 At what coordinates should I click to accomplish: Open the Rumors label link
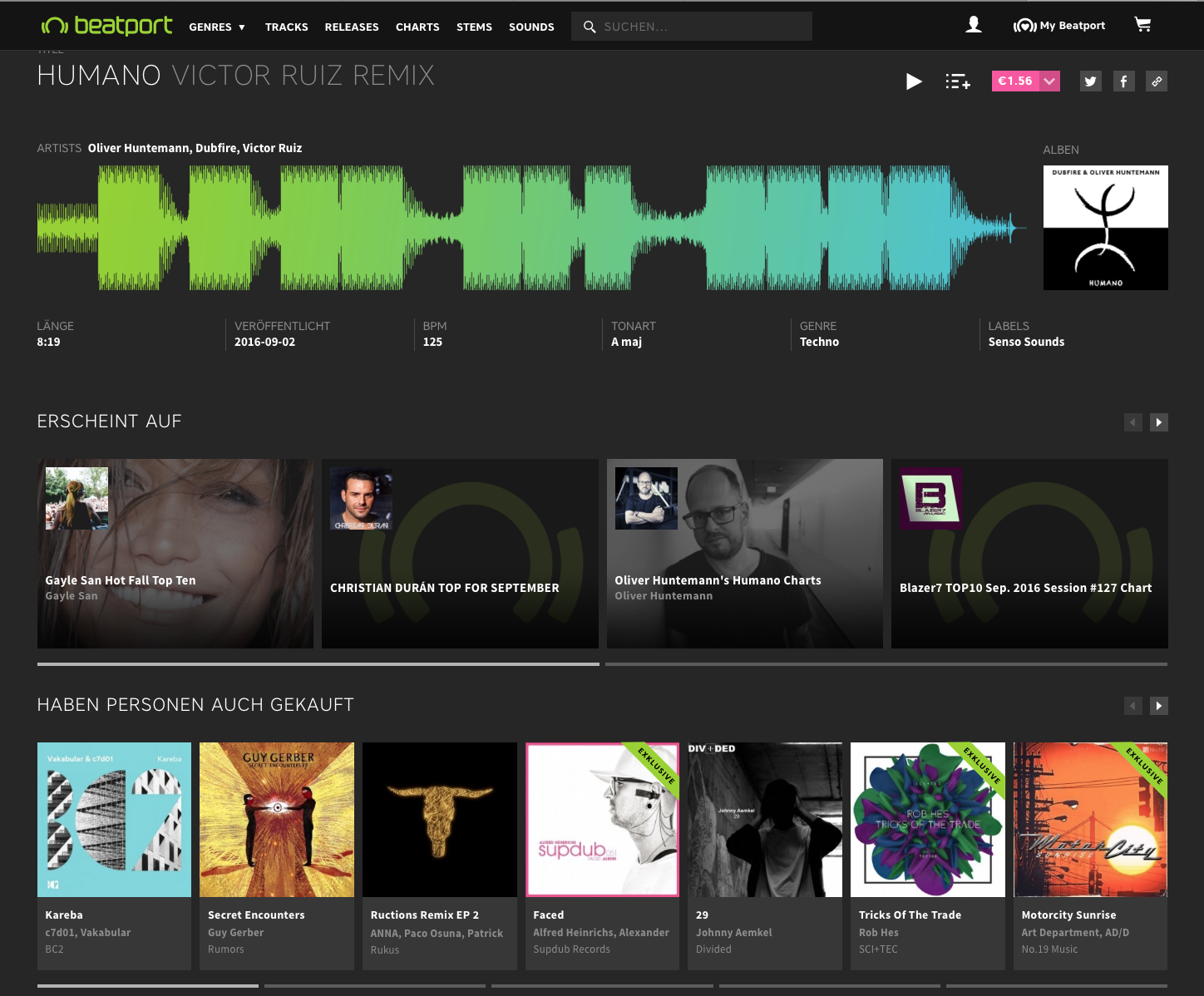click(x=226, y=949)
